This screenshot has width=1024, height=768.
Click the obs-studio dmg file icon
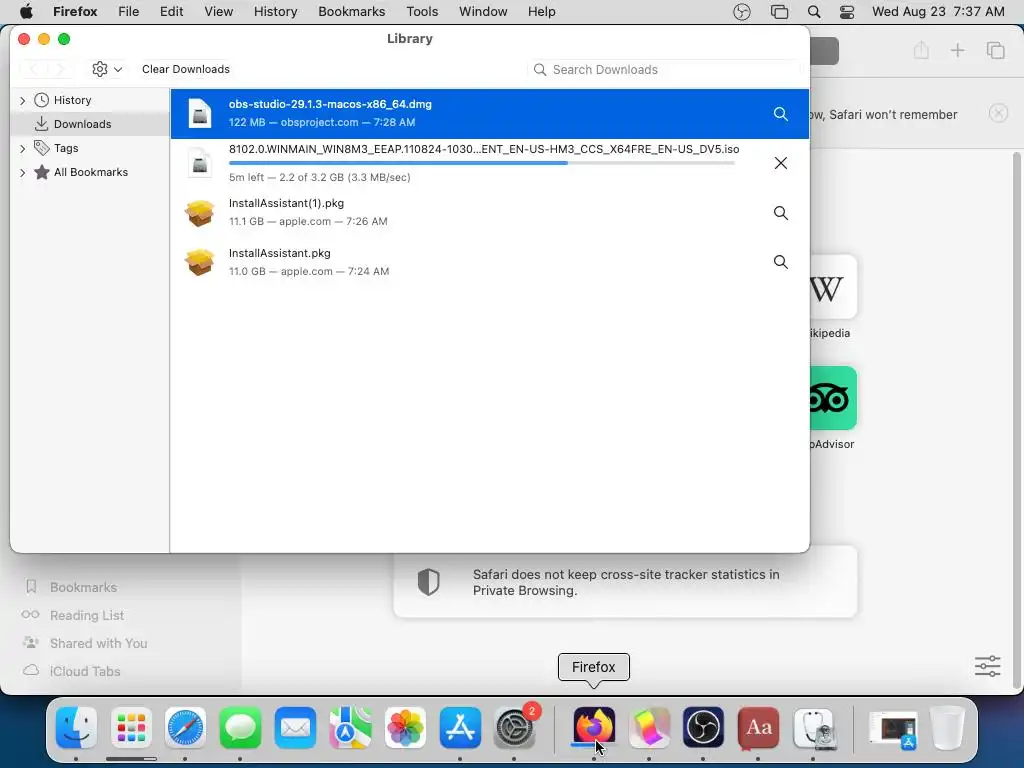[200, 114]
